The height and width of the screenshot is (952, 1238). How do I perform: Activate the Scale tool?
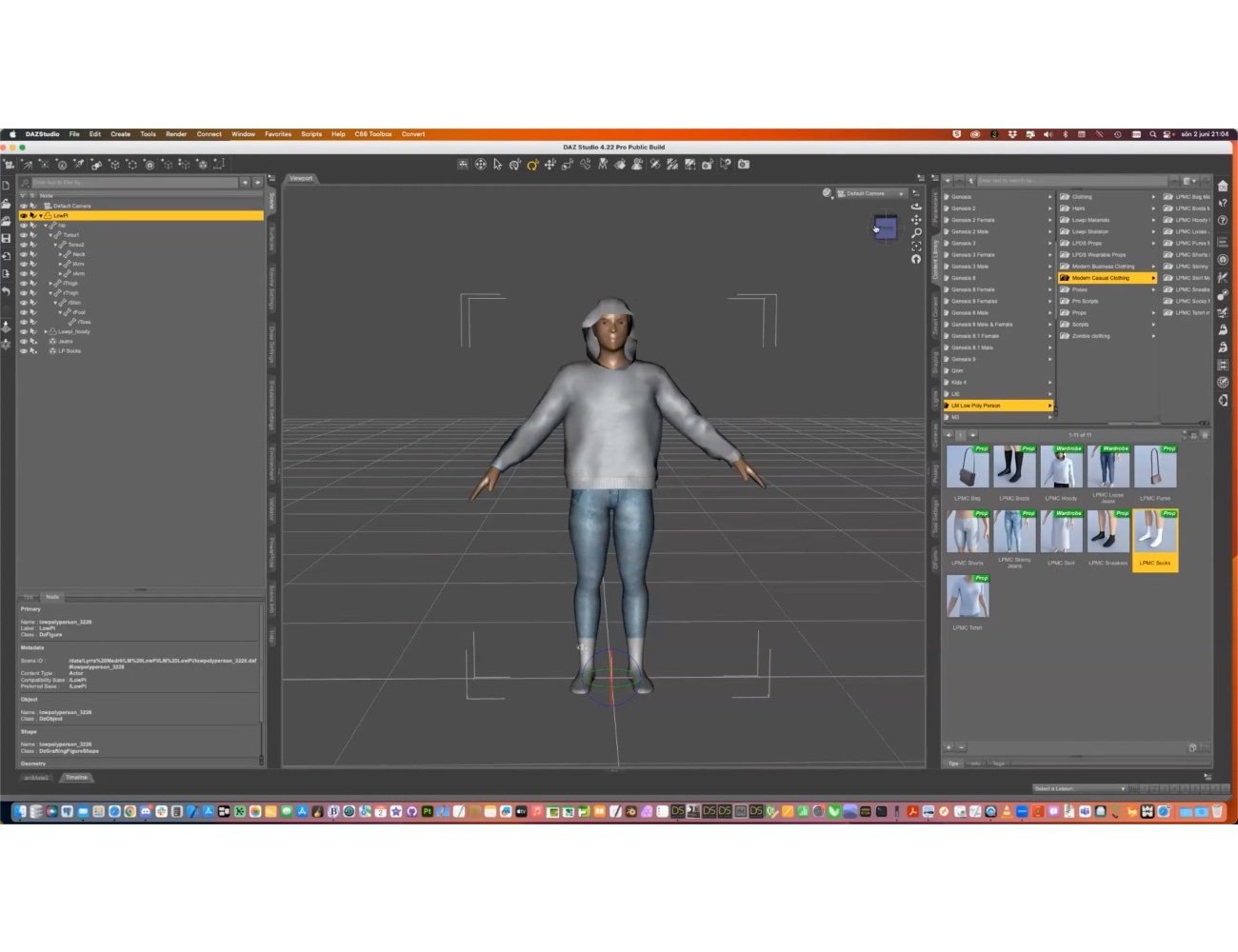(x=568, y=164)
